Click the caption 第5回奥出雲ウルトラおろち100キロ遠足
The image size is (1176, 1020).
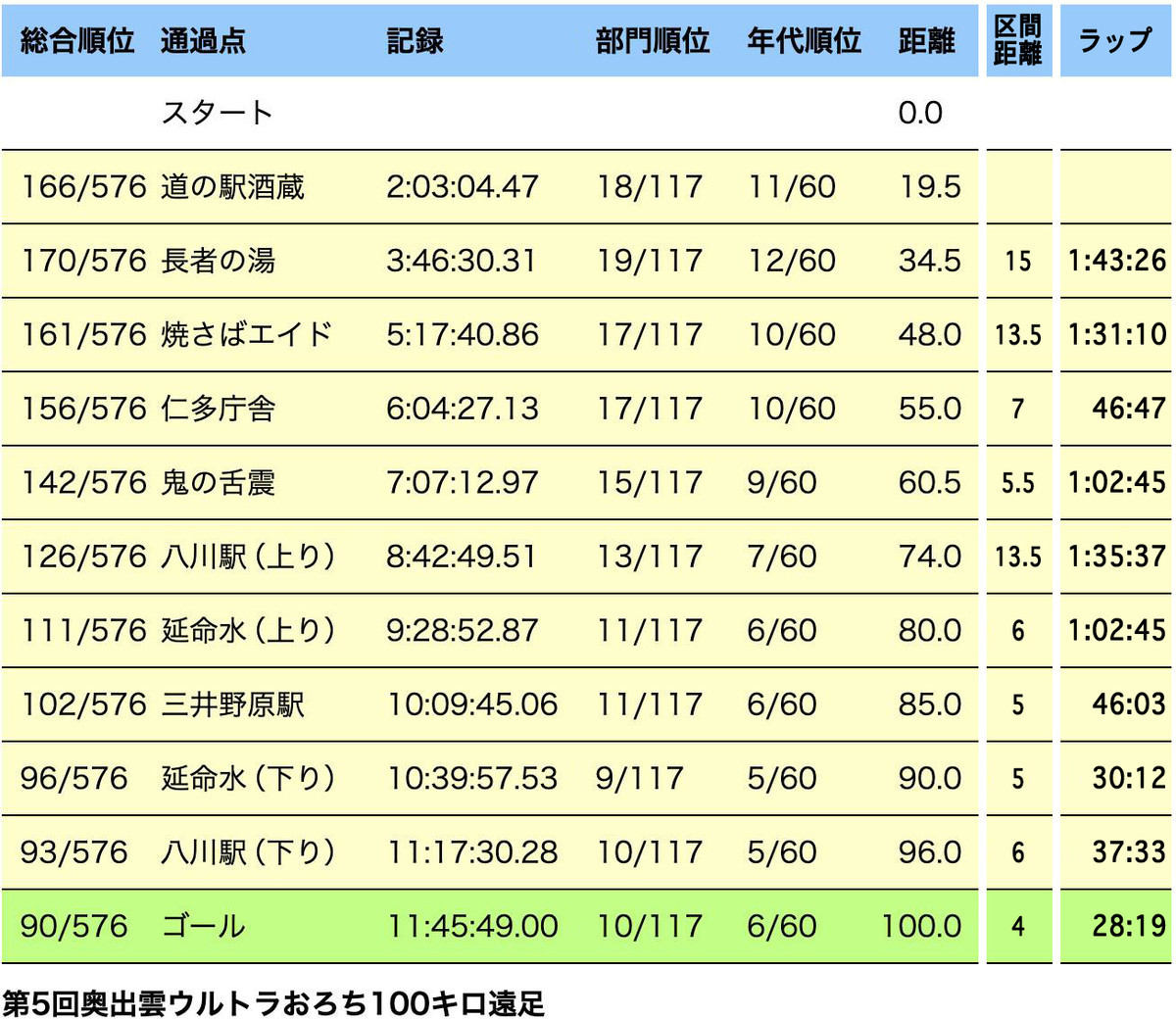pos(273,1002)
